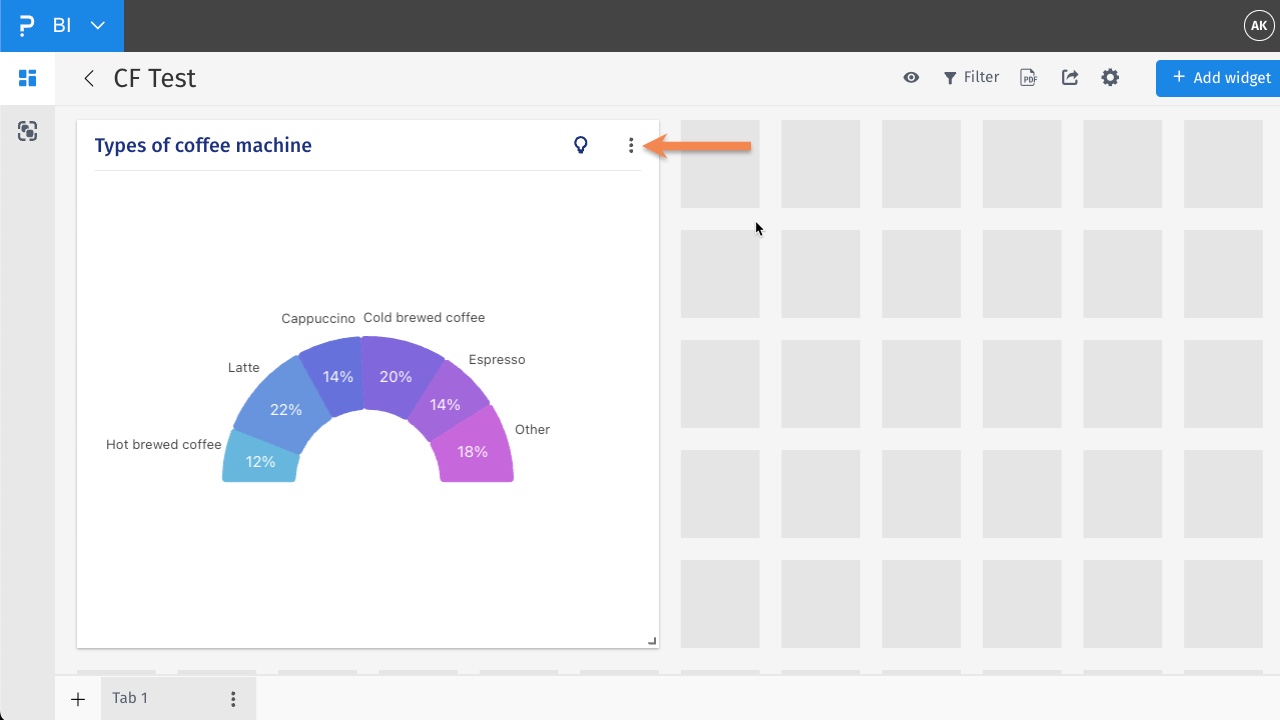The height and width of the screenshot is (720, 1280).
Task: Click the Insights lightbulb on coffee widget
Action: (581, 145)
